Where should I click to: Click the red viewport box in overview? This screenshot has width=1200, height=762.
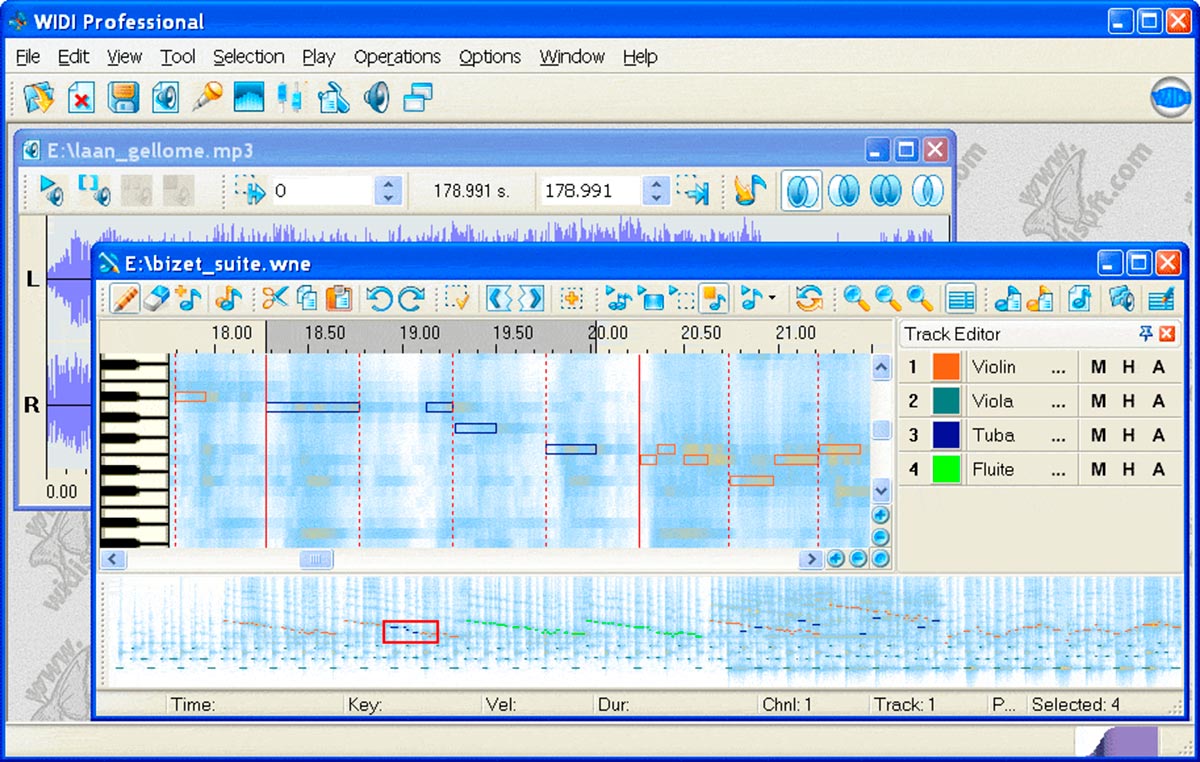coord(410,631)
